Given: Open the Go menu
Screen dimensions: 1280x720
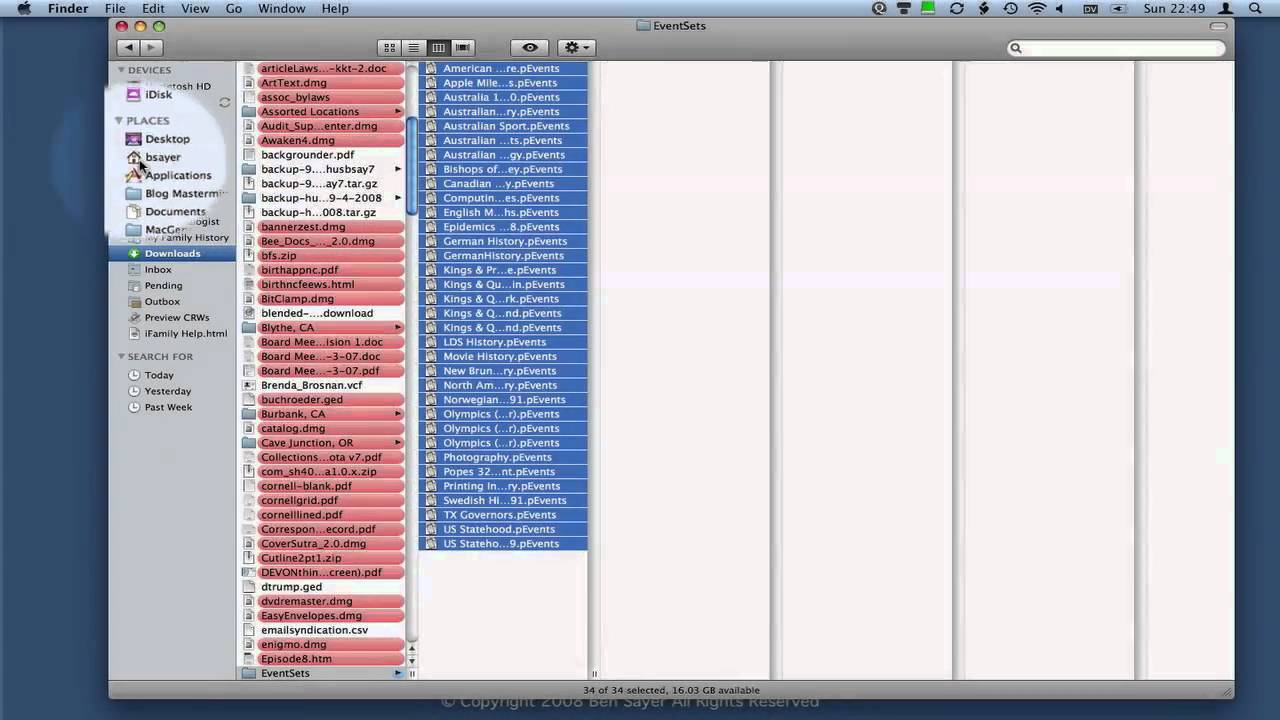Looking at the screenshot, I should 234,8.
